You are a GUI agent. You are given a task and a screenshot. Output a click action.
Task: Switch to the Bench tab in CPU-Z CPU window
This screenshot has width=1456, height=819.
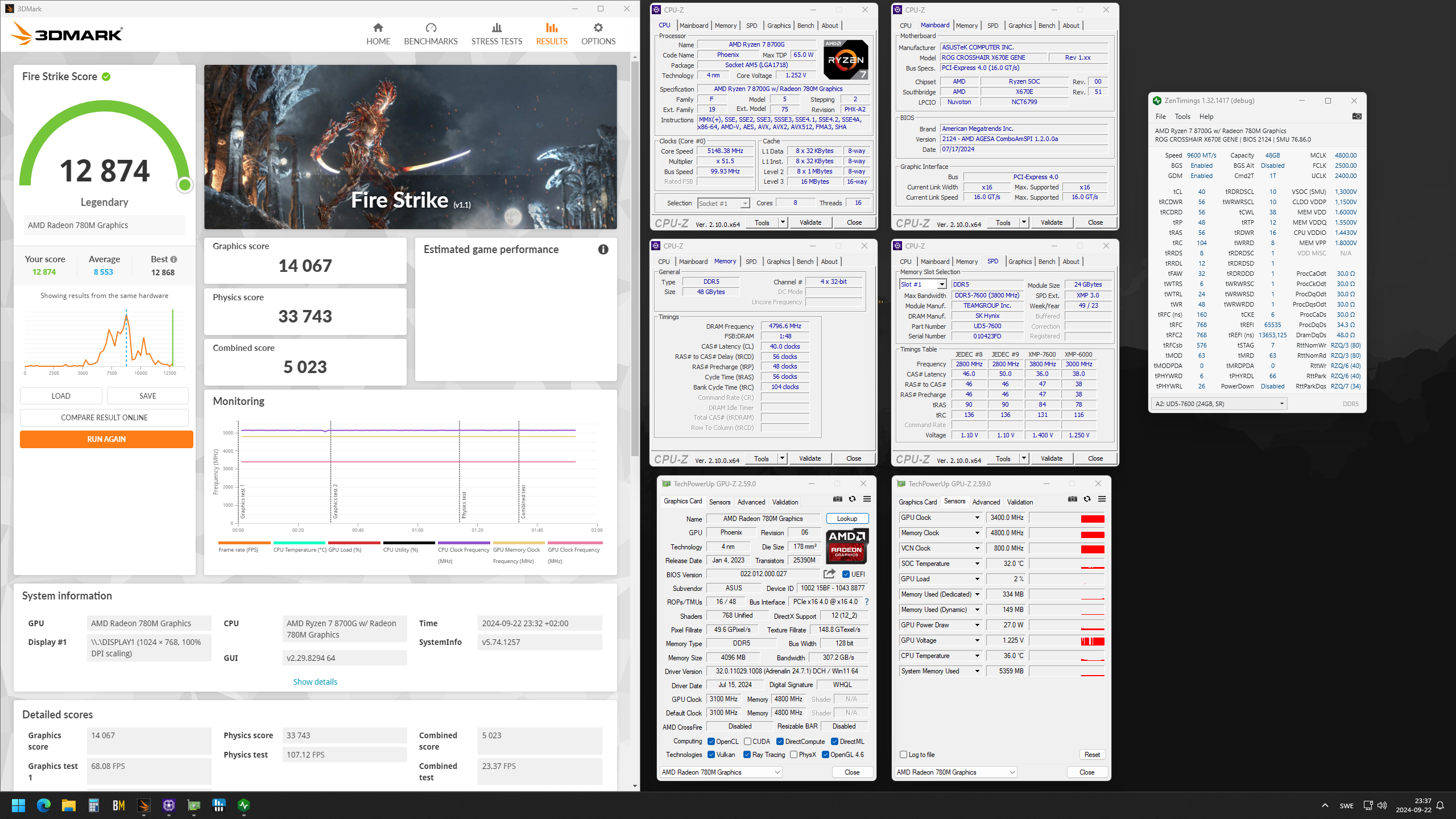[805, 26]
